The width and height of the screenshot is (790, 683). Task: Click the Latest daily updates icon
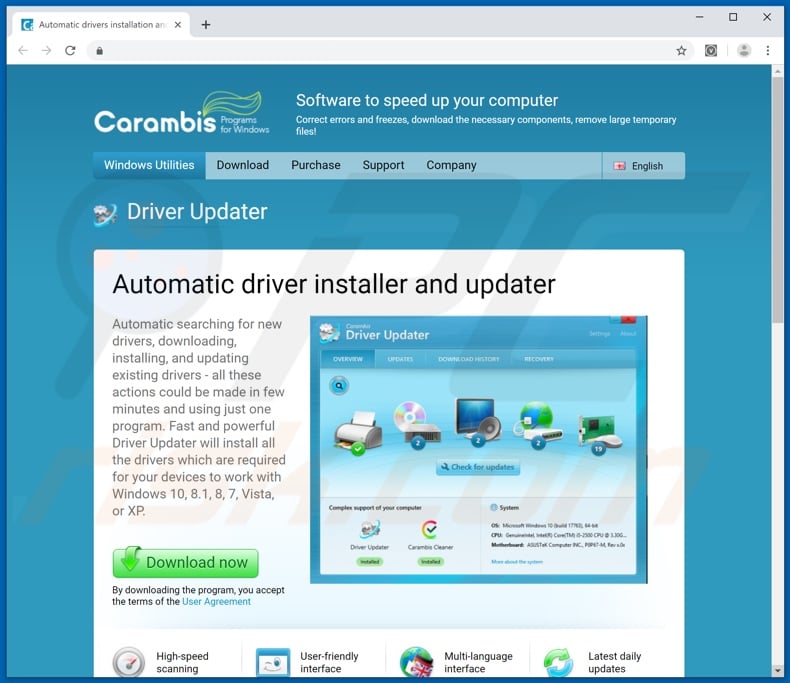coord(558,662)
